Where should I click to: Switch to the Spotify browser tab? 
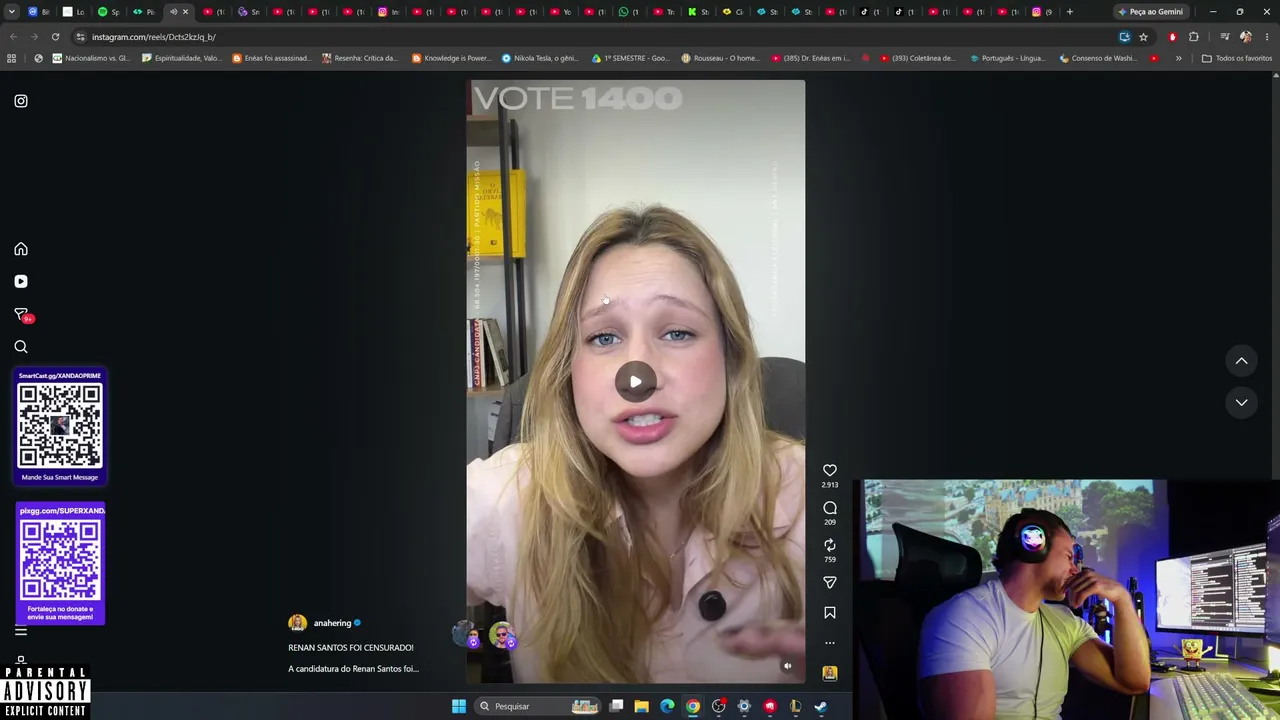107,12
